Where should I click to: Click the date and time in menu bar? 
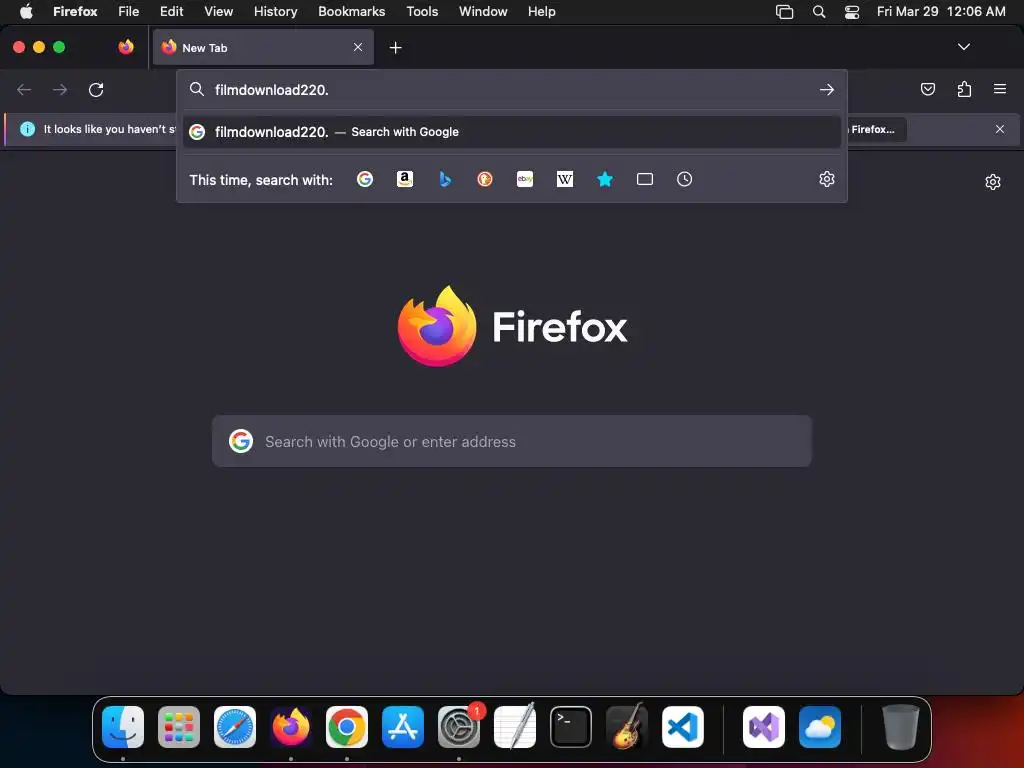(940, 12)
